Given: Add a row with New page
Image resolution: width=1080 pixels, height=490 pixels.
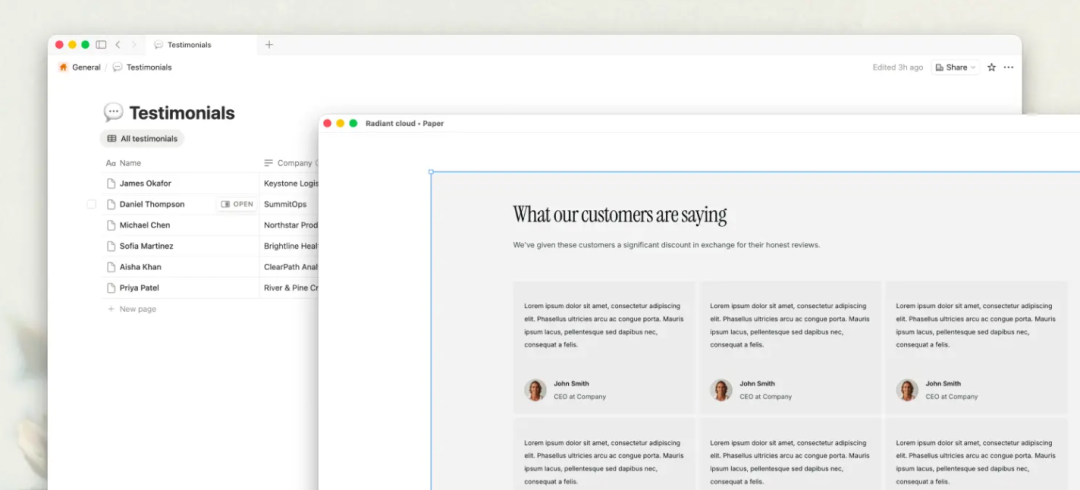Looking at the screenshot, I should pyautogui.click(x=137, y=309).
